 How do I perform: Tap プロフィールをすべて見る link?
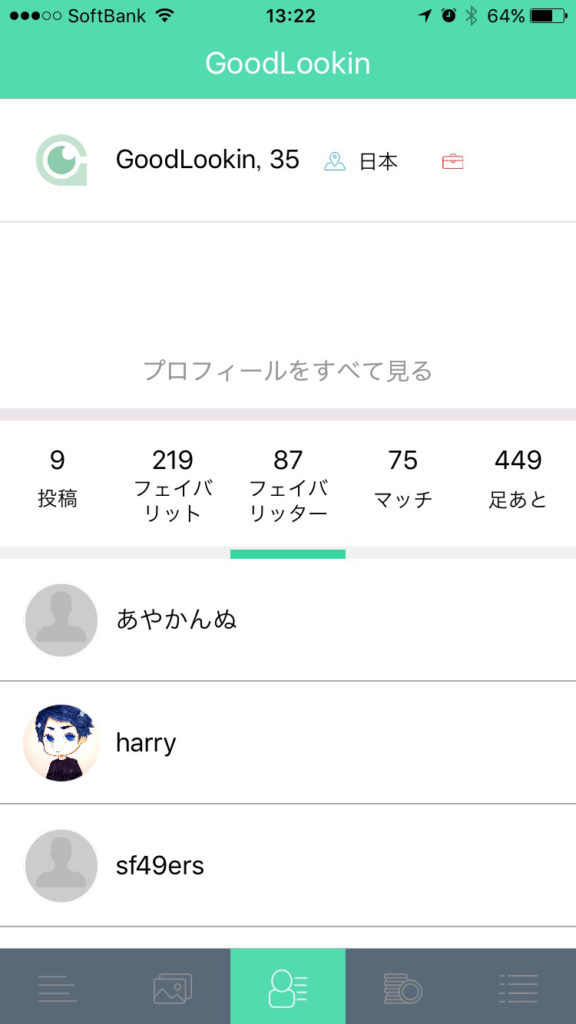[x=288, y=370]
